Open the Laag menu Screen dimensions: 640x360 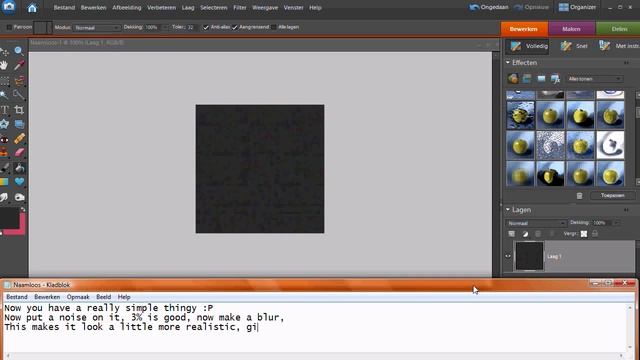point(188,8)
